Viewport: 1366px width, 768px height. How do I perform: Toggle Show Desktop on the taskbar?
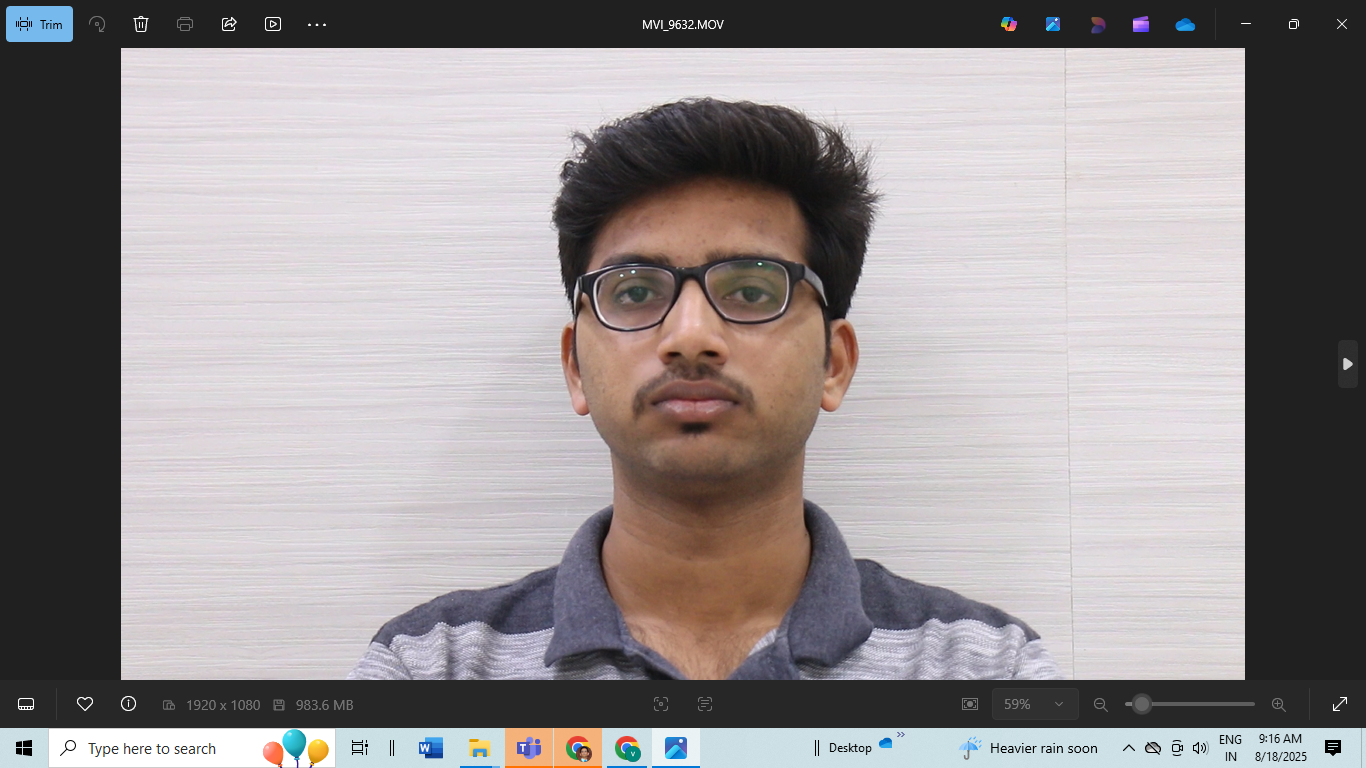coord(1362,748)
